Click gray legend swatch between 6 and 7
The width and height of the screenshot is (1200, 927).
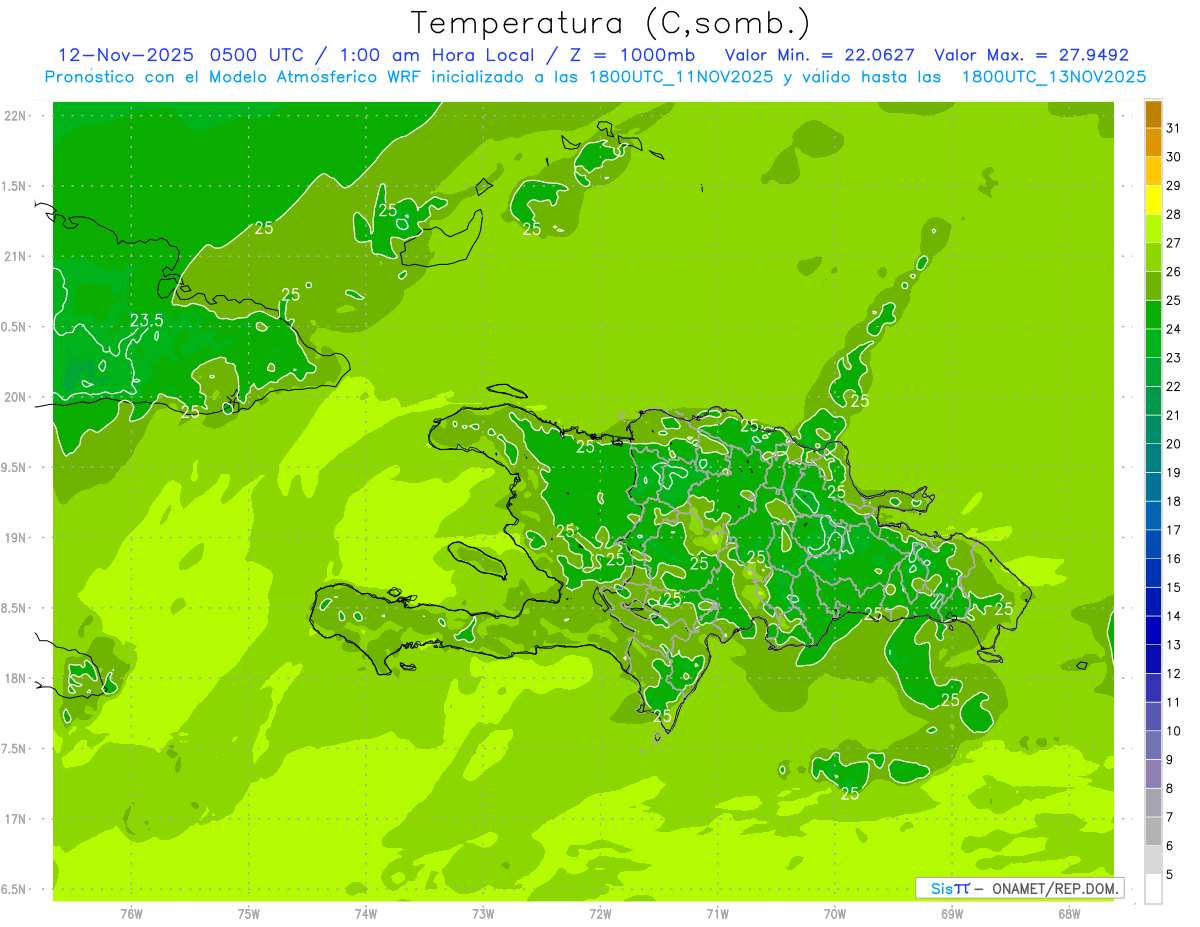(x=1153, y=832)
